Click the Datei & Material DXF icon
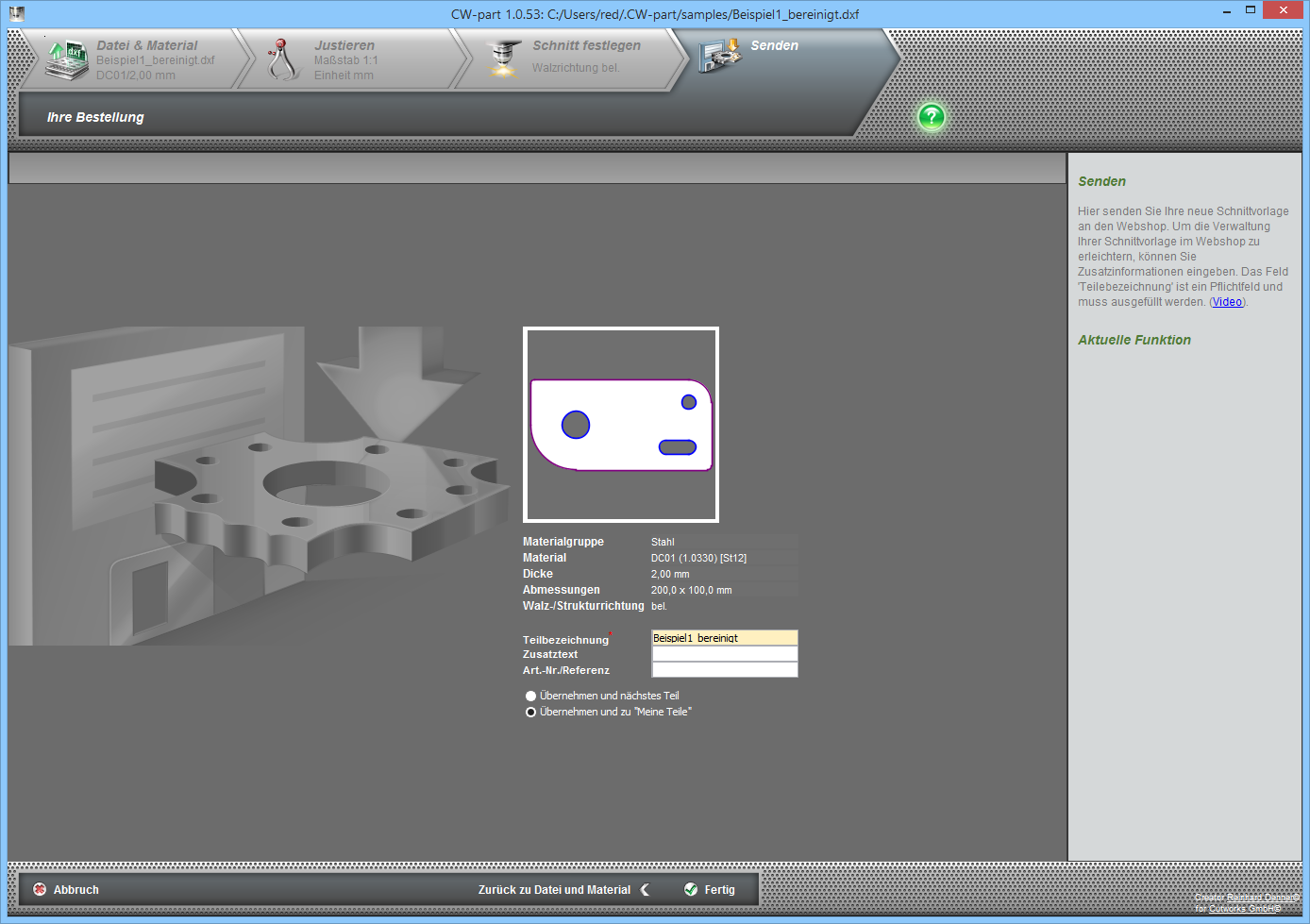Viewport: 1310px width, 924px height. click(x=66, y=59)
